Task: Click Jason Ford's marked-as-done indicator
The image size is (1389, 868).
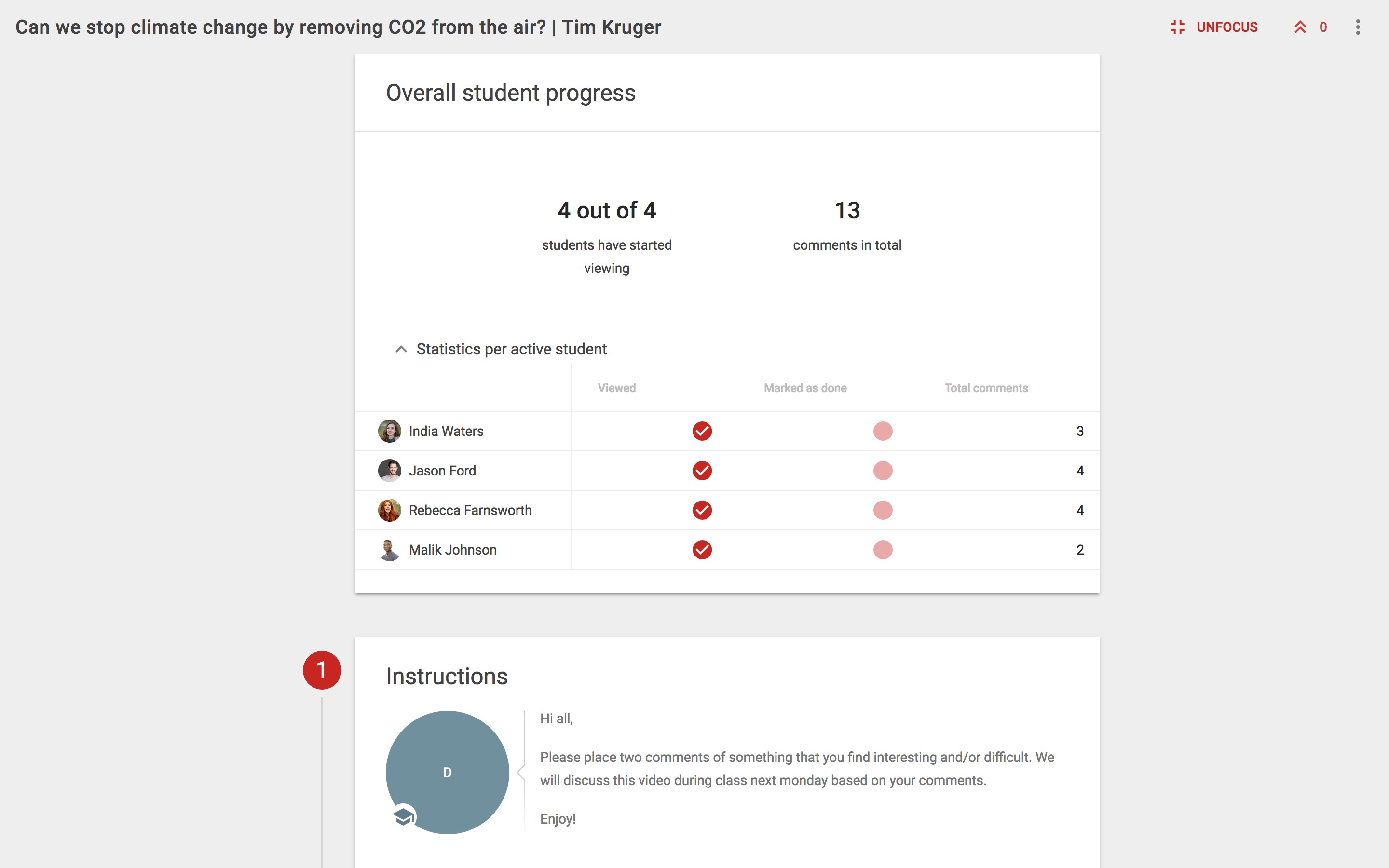Action: [x=883, y=471]
